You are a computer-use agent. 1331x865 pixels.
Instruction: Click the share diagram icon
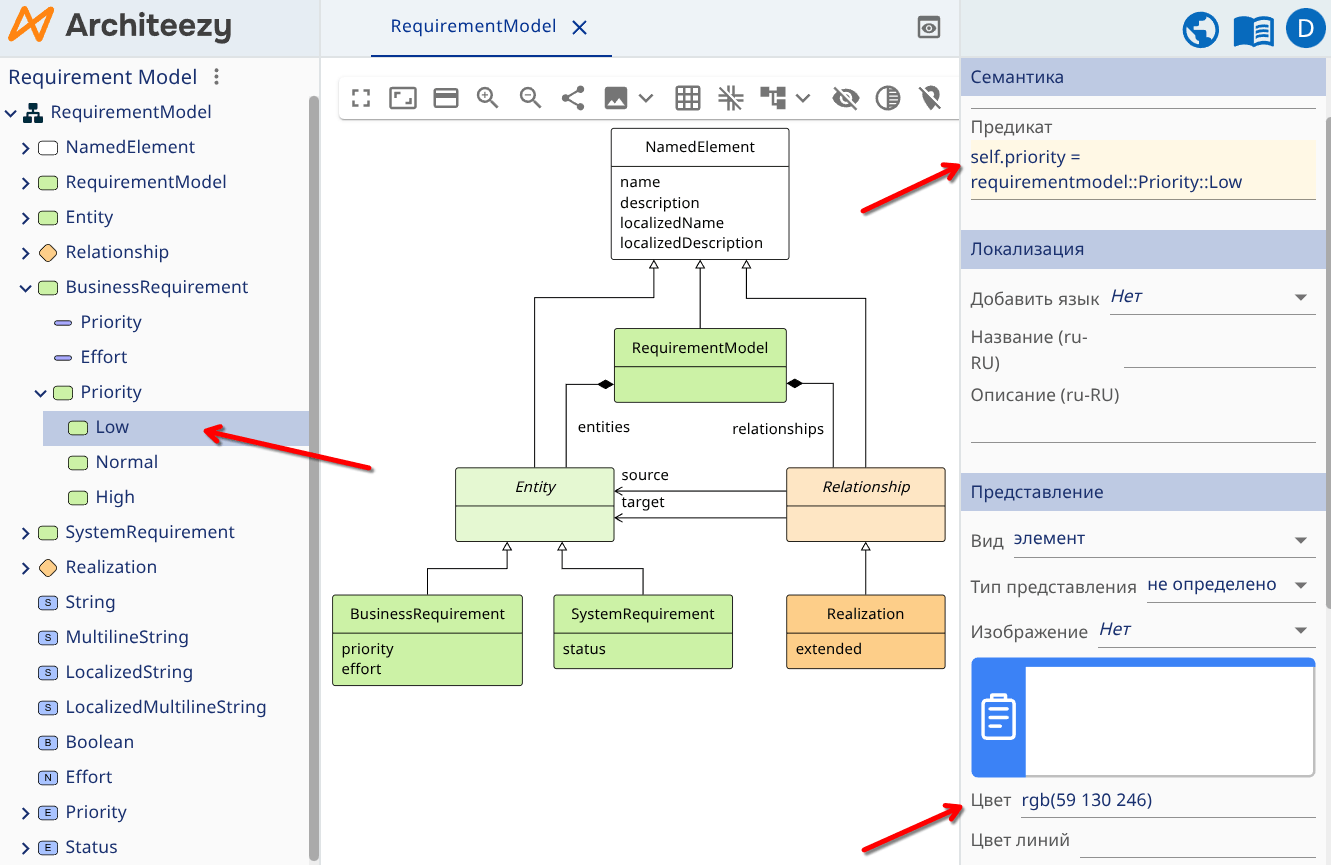tap(573, 98)
